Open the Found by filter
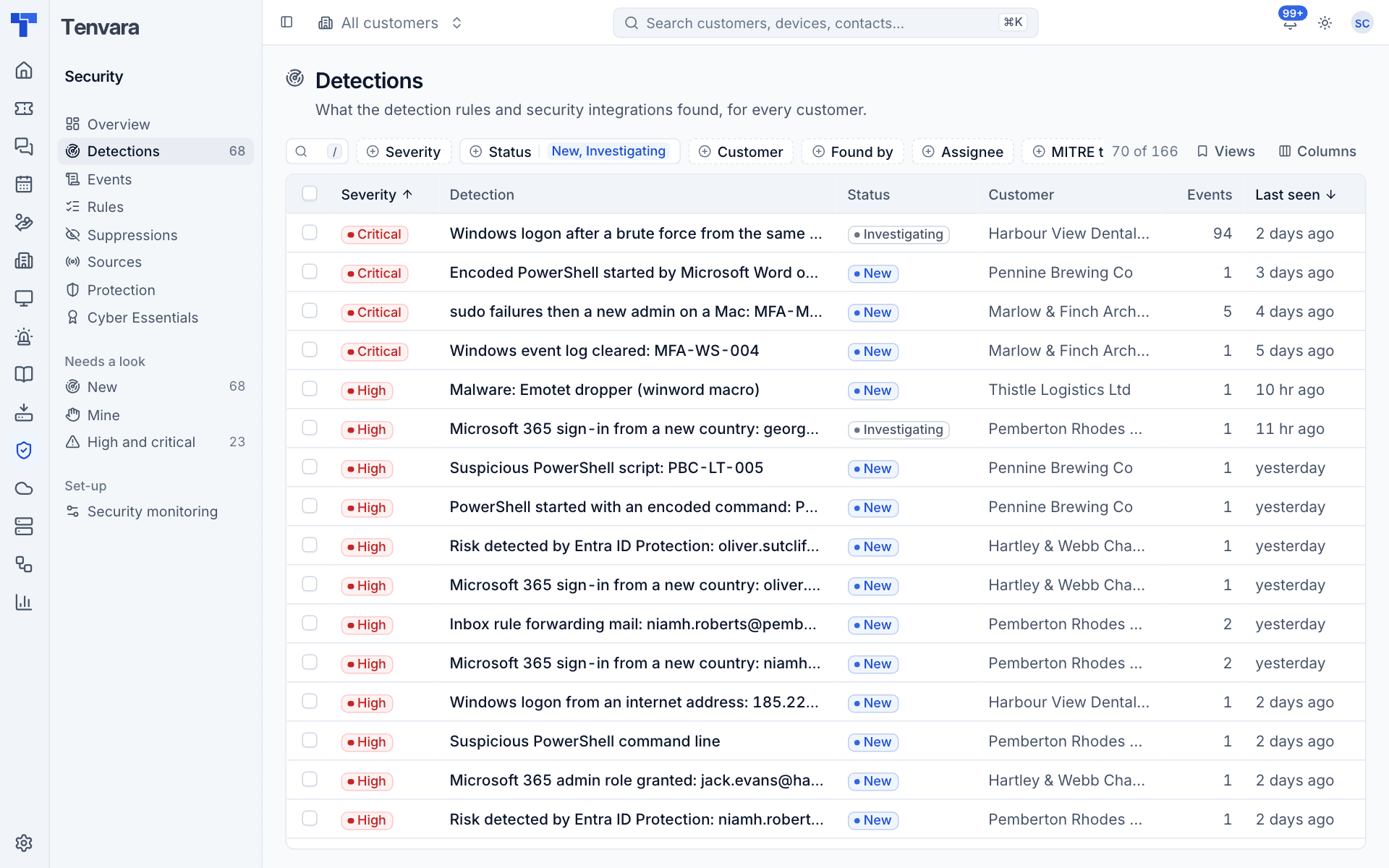The width and height of the screenshot is (1389, 868). coord(852,151)
